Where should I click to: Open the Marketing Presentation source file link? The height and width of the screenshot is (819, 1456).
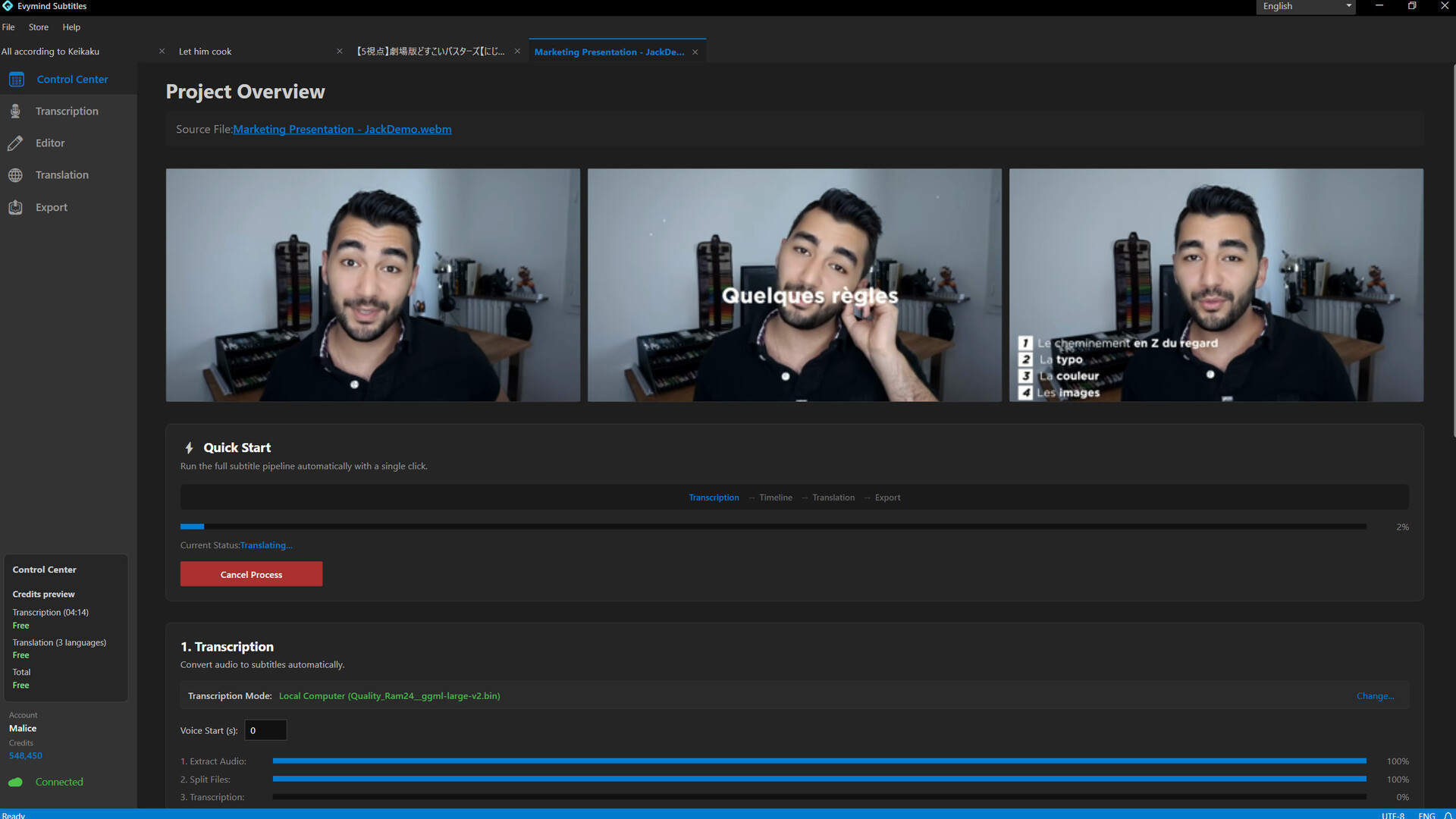pos(342,130)
